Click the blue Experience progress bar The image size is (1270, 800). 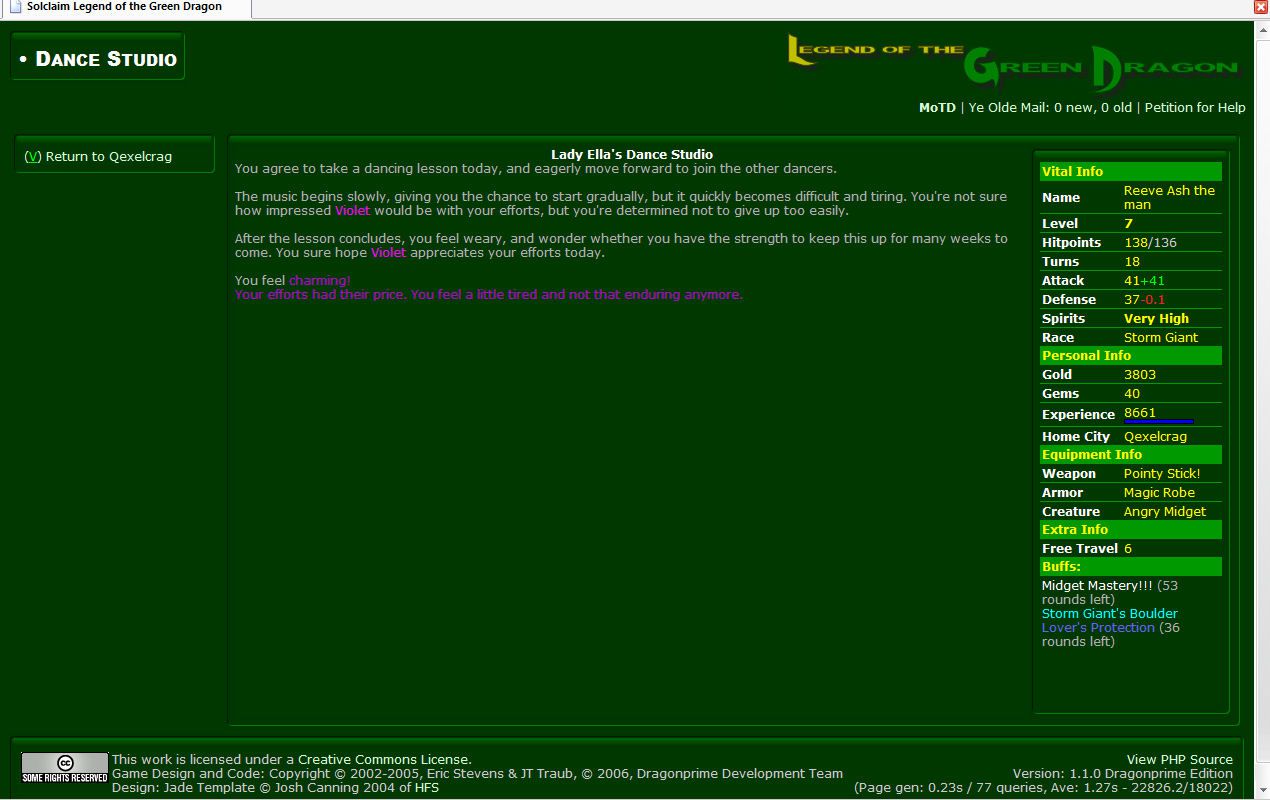point(1158,422)
